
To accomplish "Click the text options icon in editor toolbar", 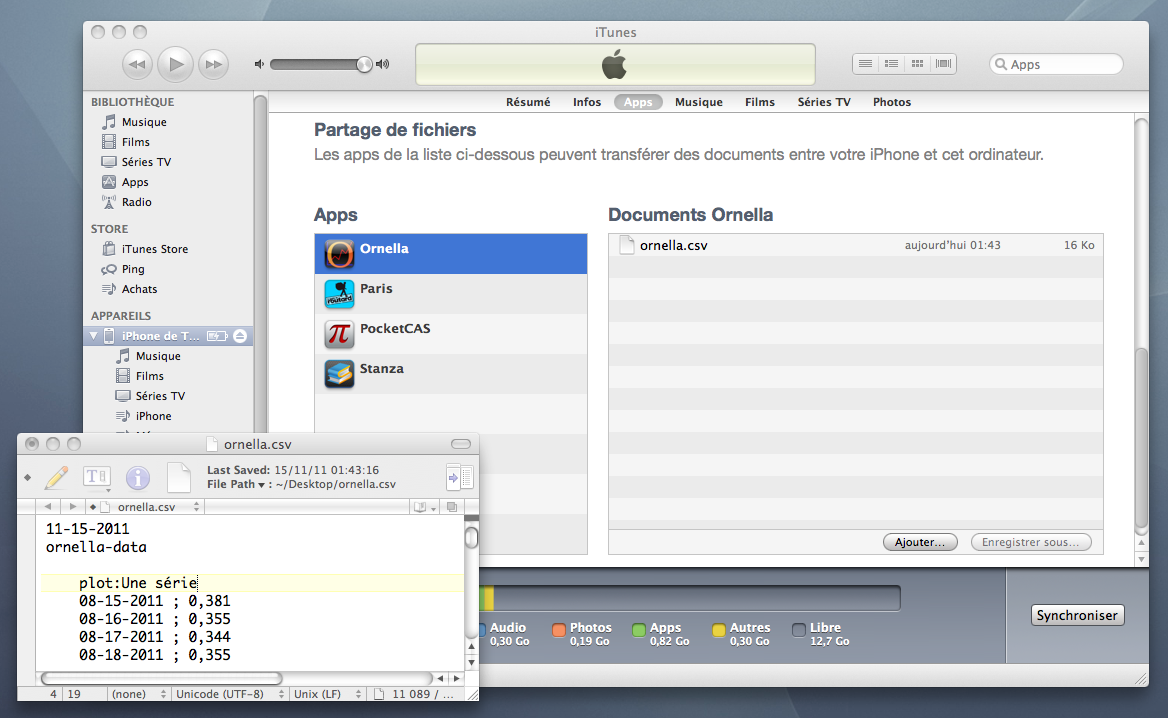I will click(97, 477).
